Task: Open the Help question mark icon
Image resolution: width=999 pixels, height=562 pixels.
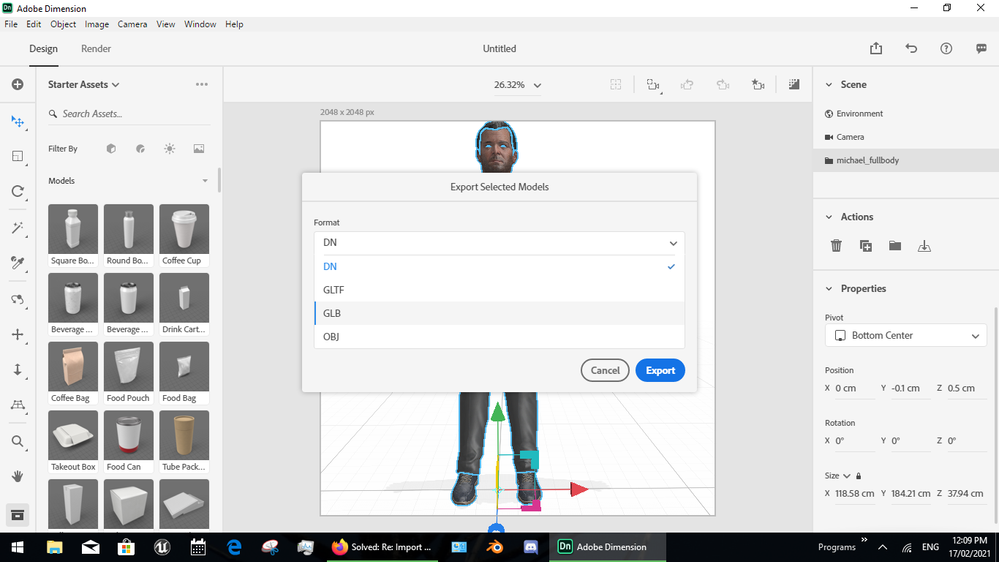Action: [x=946, y=48]
